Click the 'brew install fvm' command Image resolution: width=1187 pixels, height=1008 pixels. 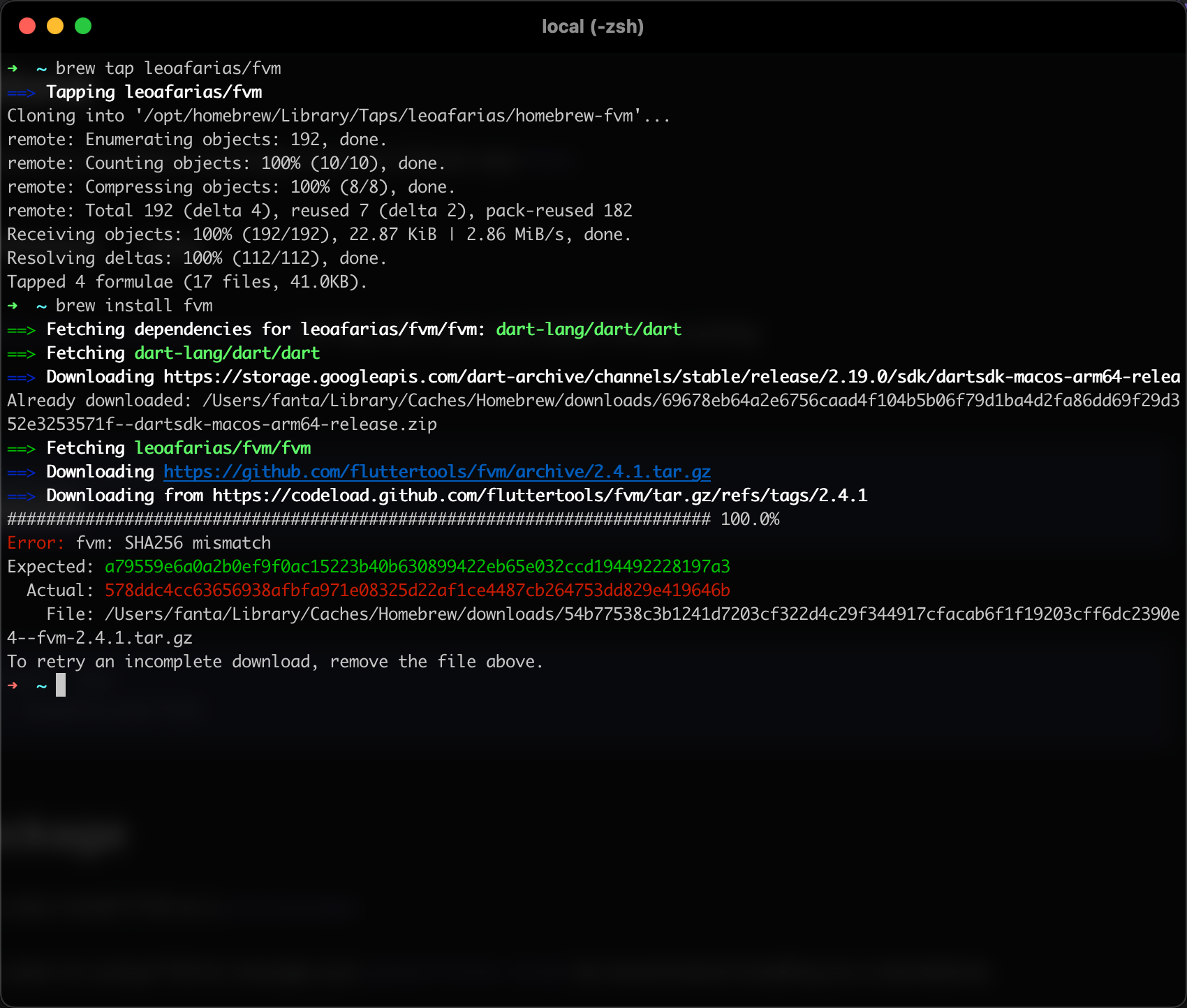point(133,305)
